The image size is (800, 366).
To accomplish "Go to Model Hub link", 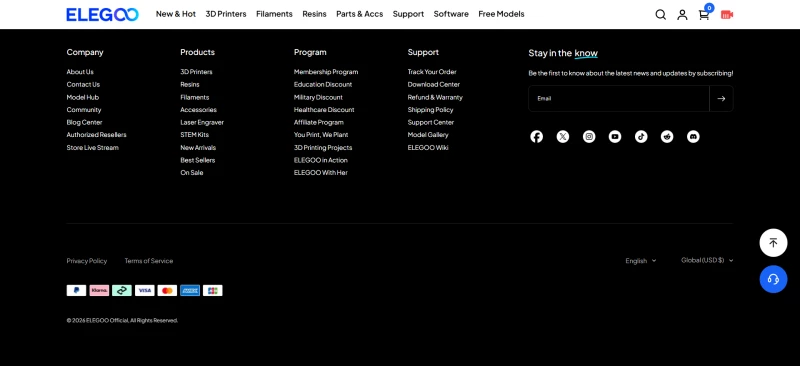I will coord(83,97).
